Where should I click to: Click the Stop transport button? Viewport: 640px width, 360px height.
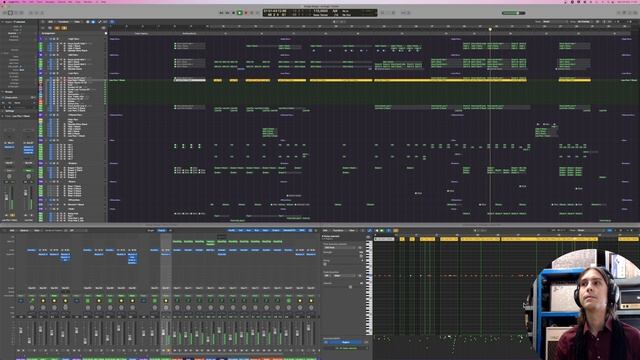[233, 13]
